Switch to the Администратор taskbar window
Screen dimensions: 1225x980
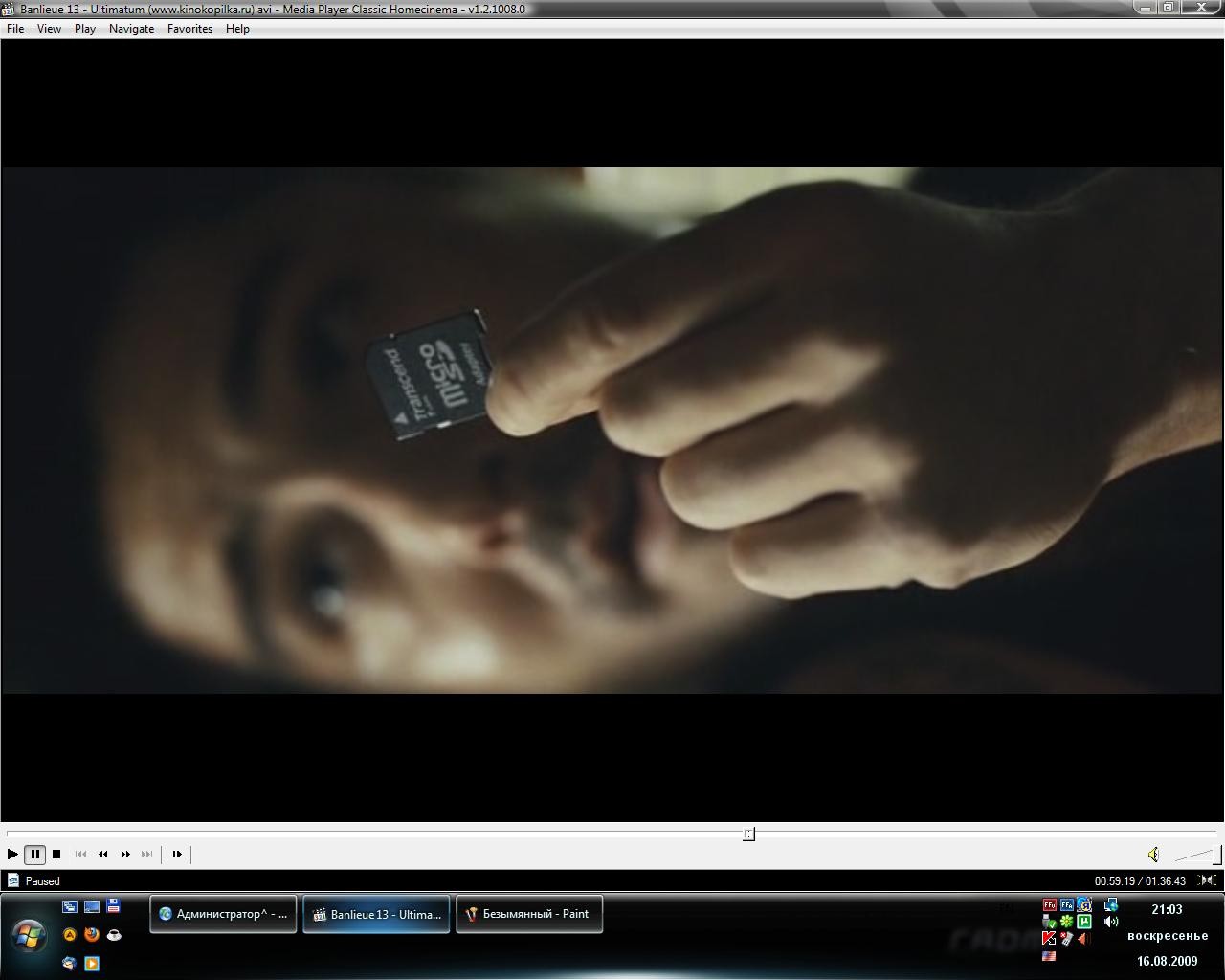click(x=223, y=914)
